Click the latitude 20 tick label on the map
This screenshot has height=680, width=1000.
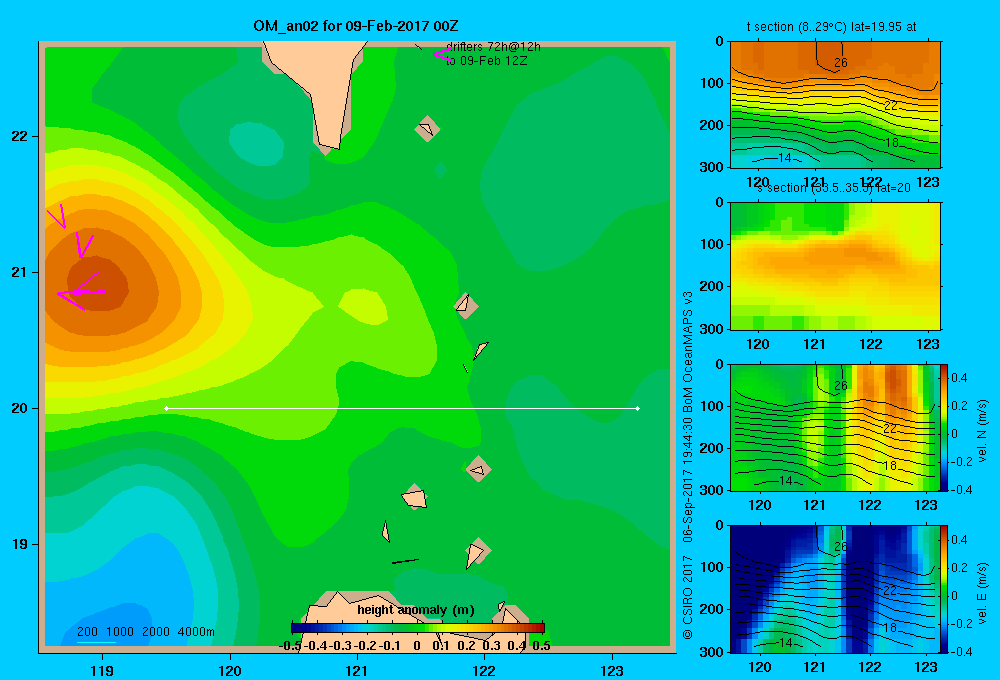pos(19,408)
